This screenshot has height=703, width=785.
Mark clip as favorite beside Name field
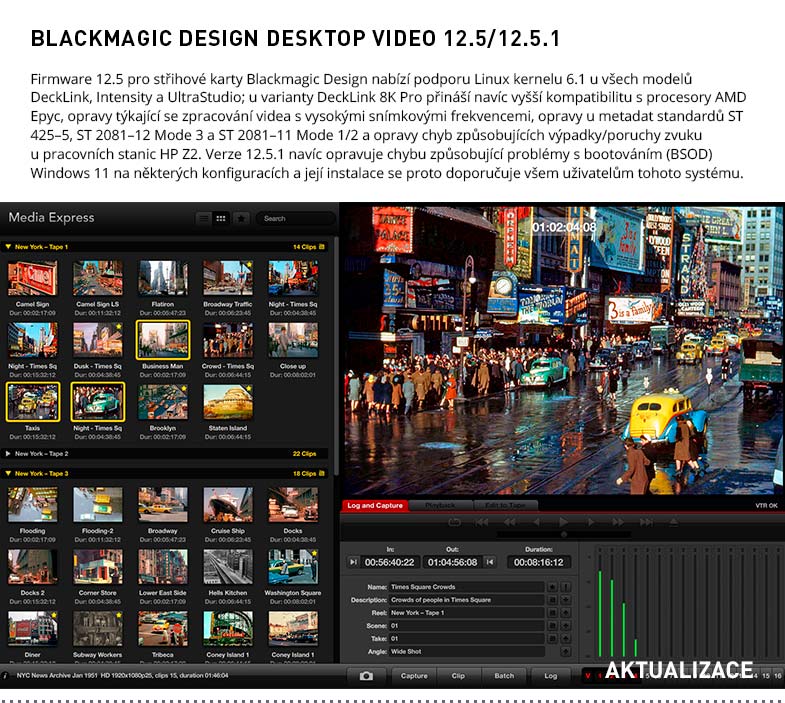[552, 587]
